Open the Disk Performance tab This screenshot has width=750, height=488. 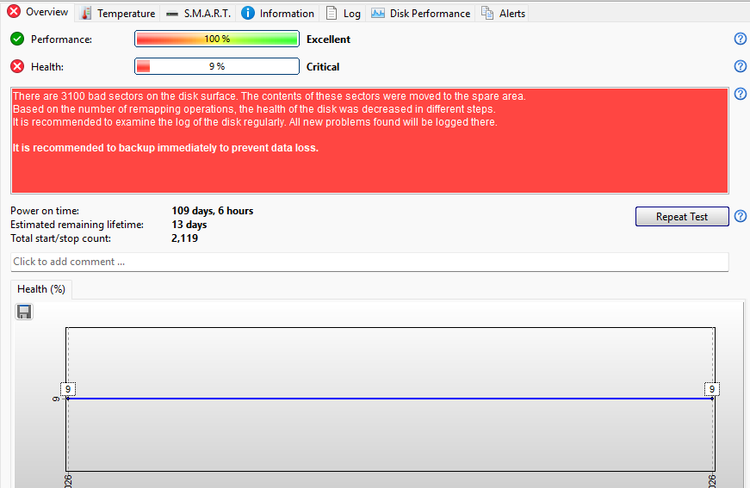[420, 13]
